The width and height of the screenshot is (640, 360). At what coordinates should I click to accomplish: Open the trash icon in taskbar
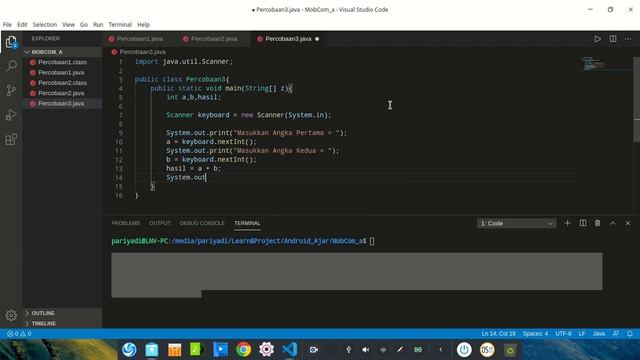point(510,350)
